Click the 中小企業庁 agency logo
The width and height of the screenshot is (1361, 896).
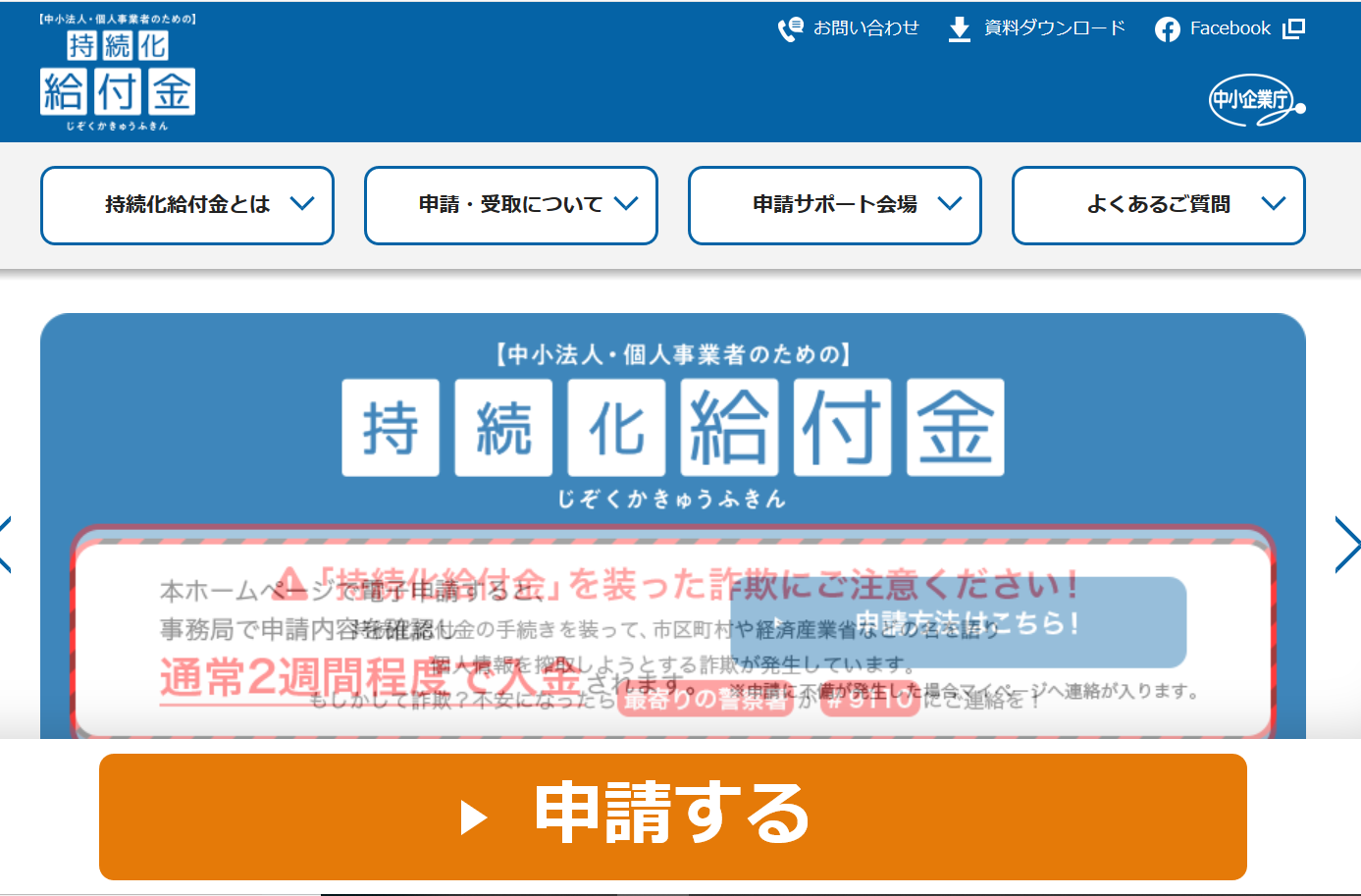click(x=1256, y=100)
